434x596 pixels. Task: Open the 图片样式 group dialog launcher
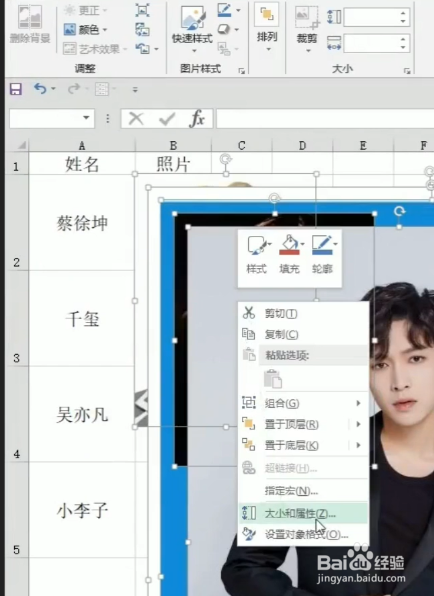tap(241, 71)
